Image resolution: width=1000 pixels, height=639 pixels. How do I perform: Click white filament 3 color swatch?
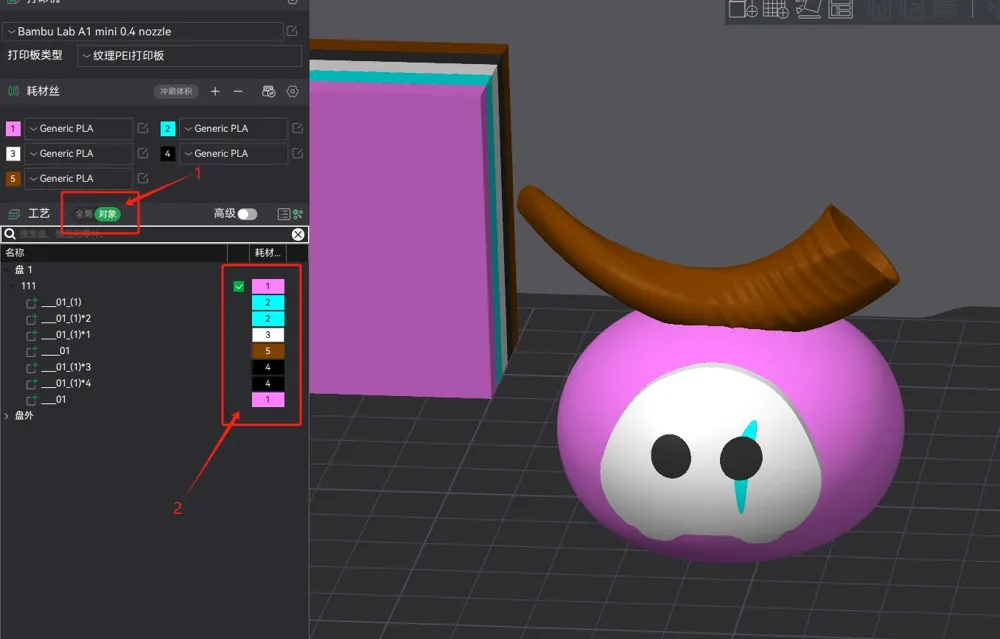13,153
